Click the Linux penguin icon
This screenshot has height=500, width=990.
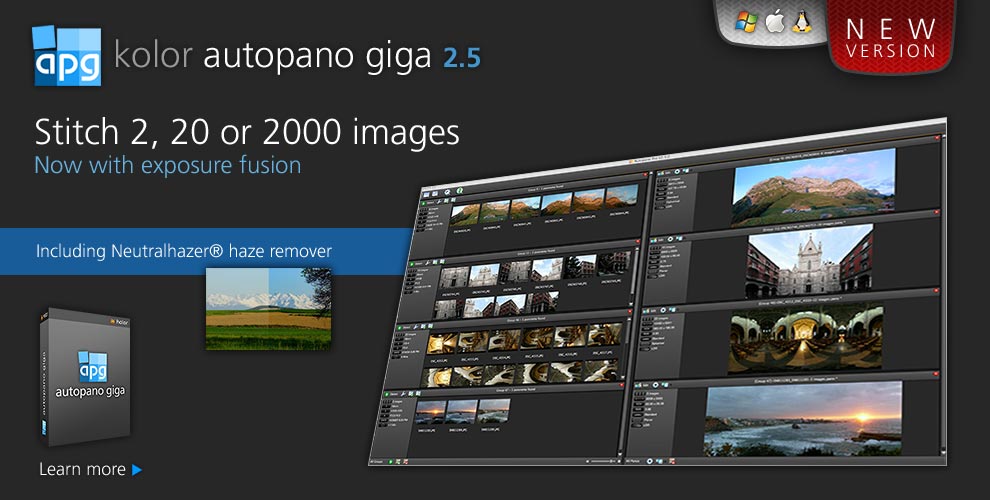coord(802,22)
